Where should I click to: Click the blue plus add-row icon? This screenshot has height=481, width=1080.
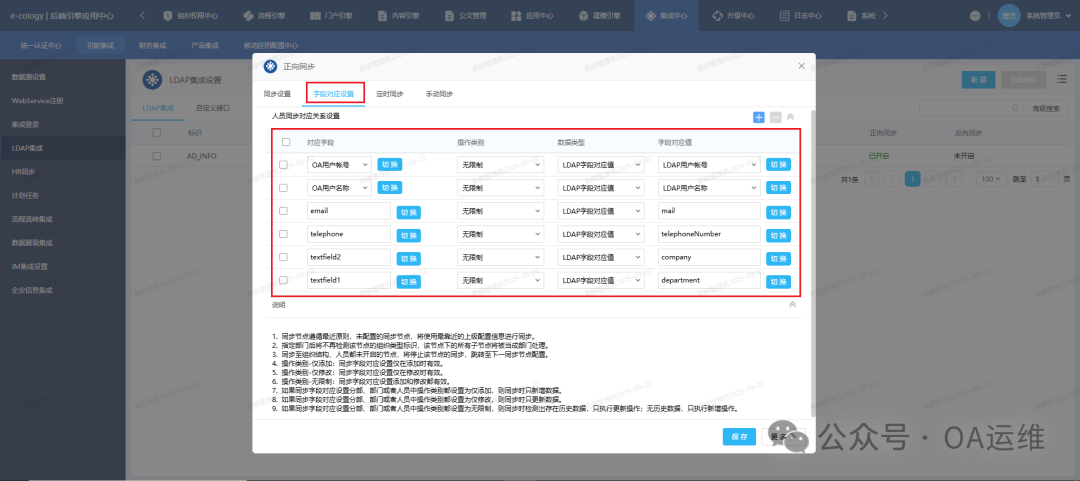point(759,117)
